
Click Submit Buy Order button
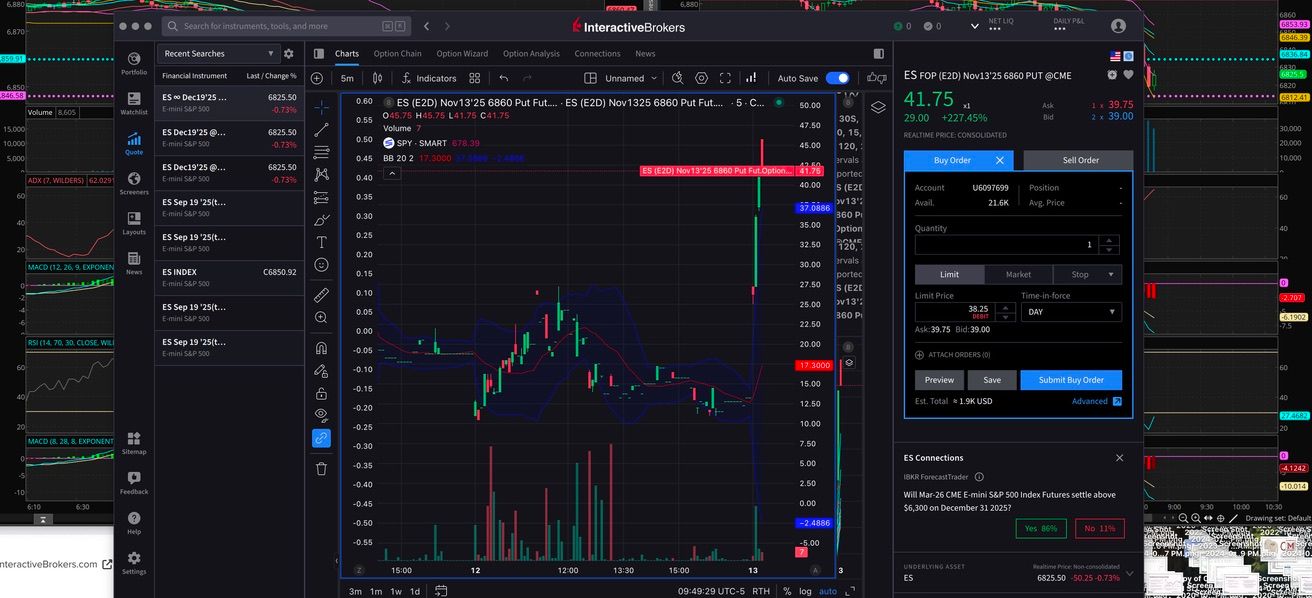(x=1071, y=380)
